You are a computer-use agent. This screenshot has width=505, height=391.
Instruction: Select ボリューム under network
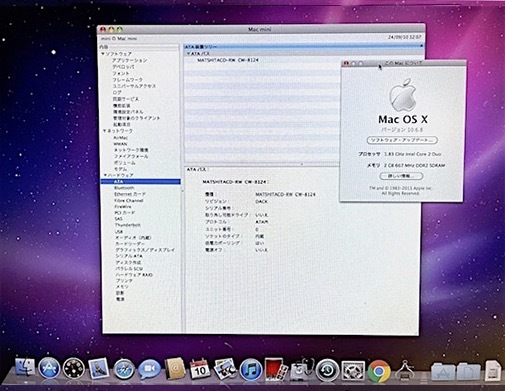(125, 163)
